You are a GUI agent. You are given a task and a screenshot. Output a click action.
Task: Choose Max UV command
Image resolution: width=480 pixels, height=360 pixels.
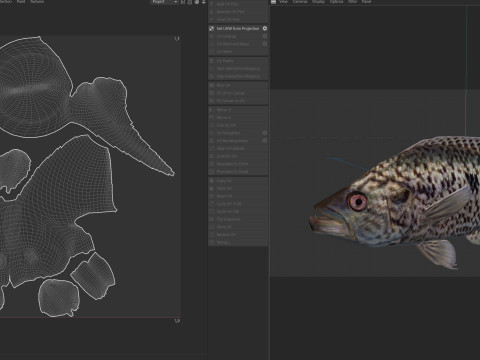tap(238, 85)
